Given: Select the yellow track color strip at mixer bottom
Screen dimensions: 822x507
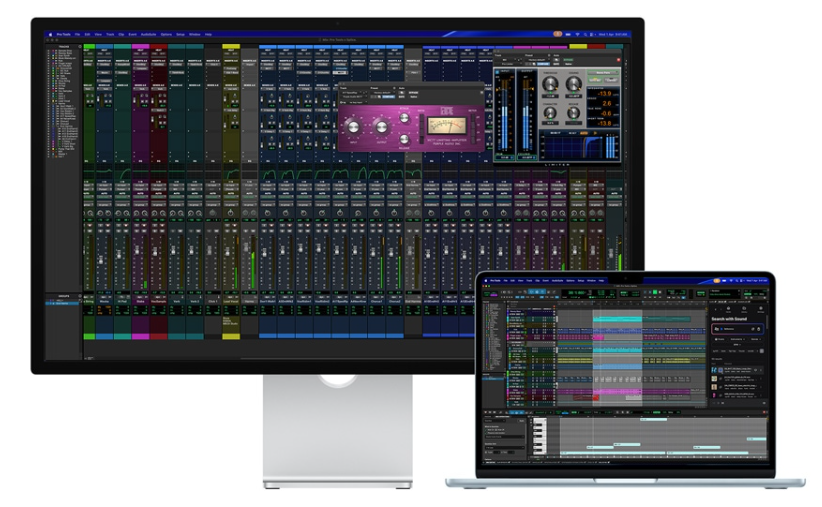Looking at the screenshot, I should coord(230,336).
